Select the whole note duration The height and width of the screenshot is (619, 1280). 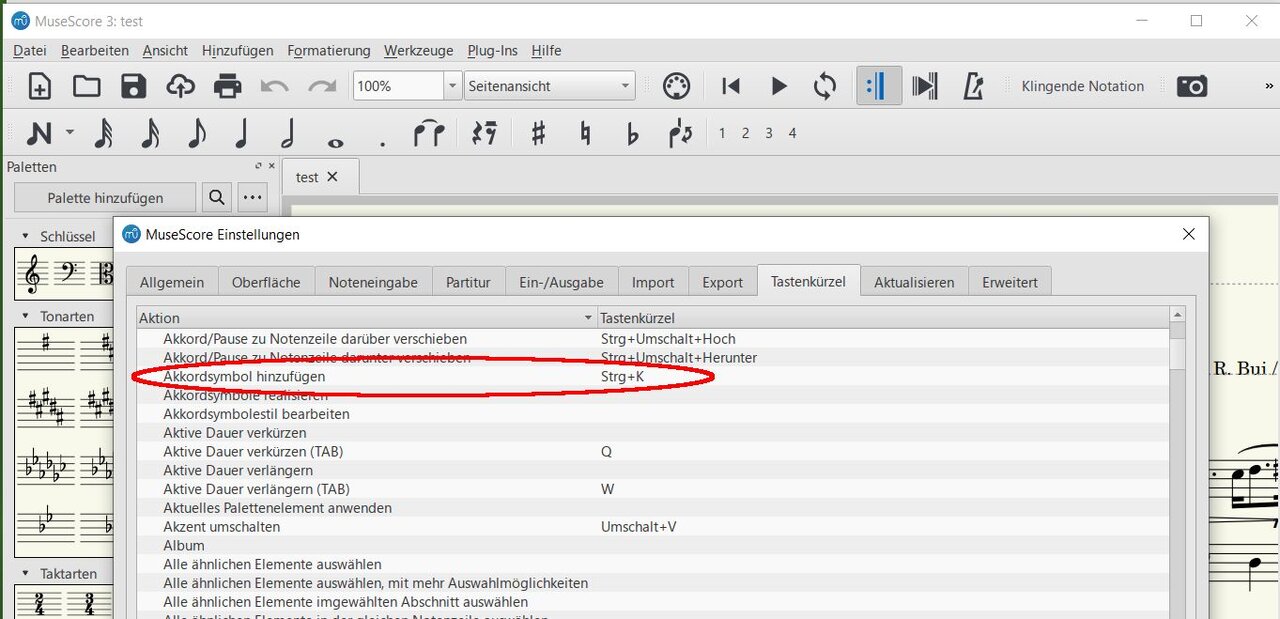(335, 142)
